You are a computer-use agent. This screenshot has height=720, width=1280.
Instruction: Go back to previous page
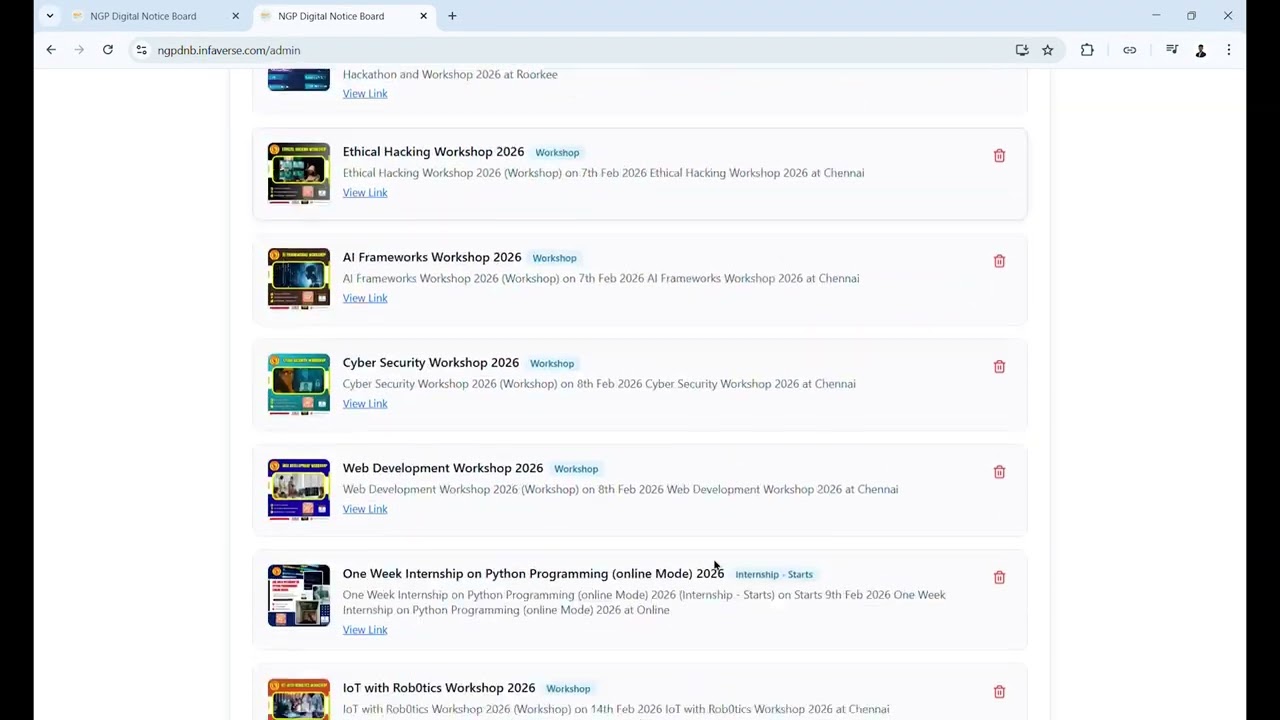click(51, 50)
